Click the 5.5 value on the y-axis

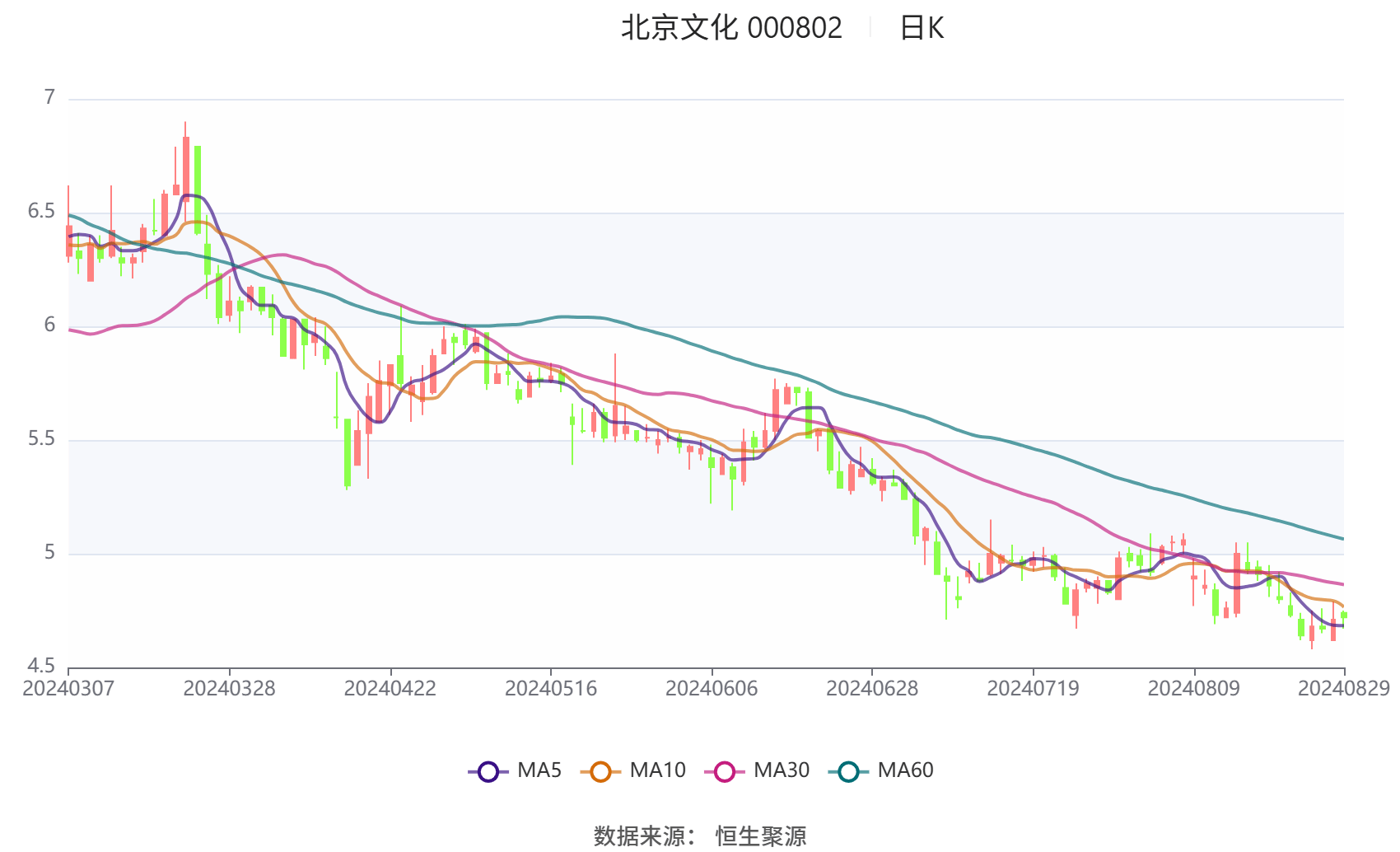click(41, 438)
